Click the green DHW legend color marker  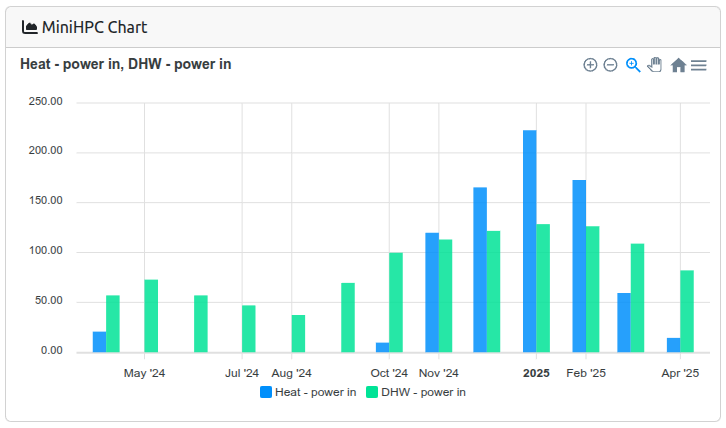point(373,392)
